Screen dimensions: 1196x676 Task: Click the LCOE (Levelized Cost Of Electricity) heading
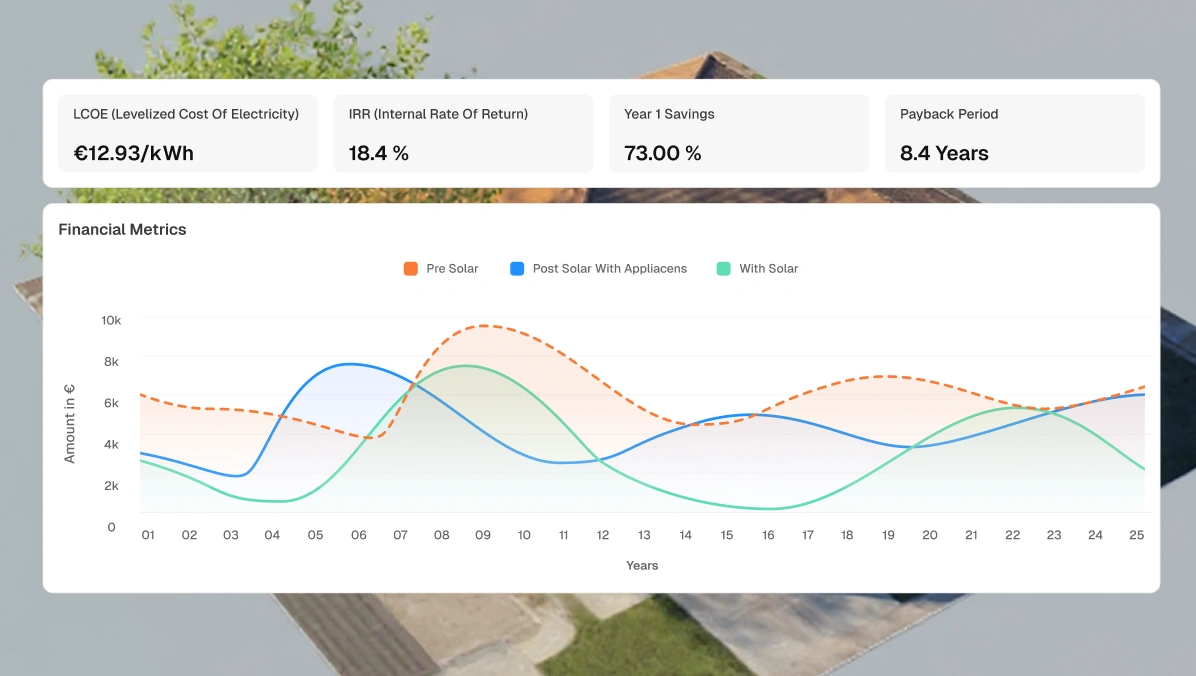[x=186, y=114]
